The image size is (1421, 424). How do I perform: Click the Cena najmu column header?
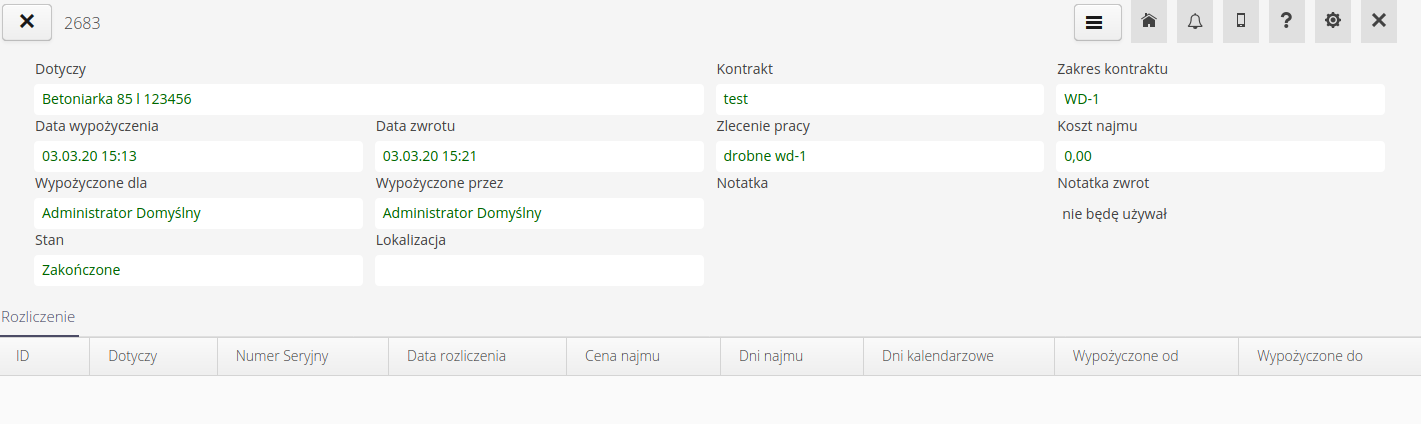[622, 356]
